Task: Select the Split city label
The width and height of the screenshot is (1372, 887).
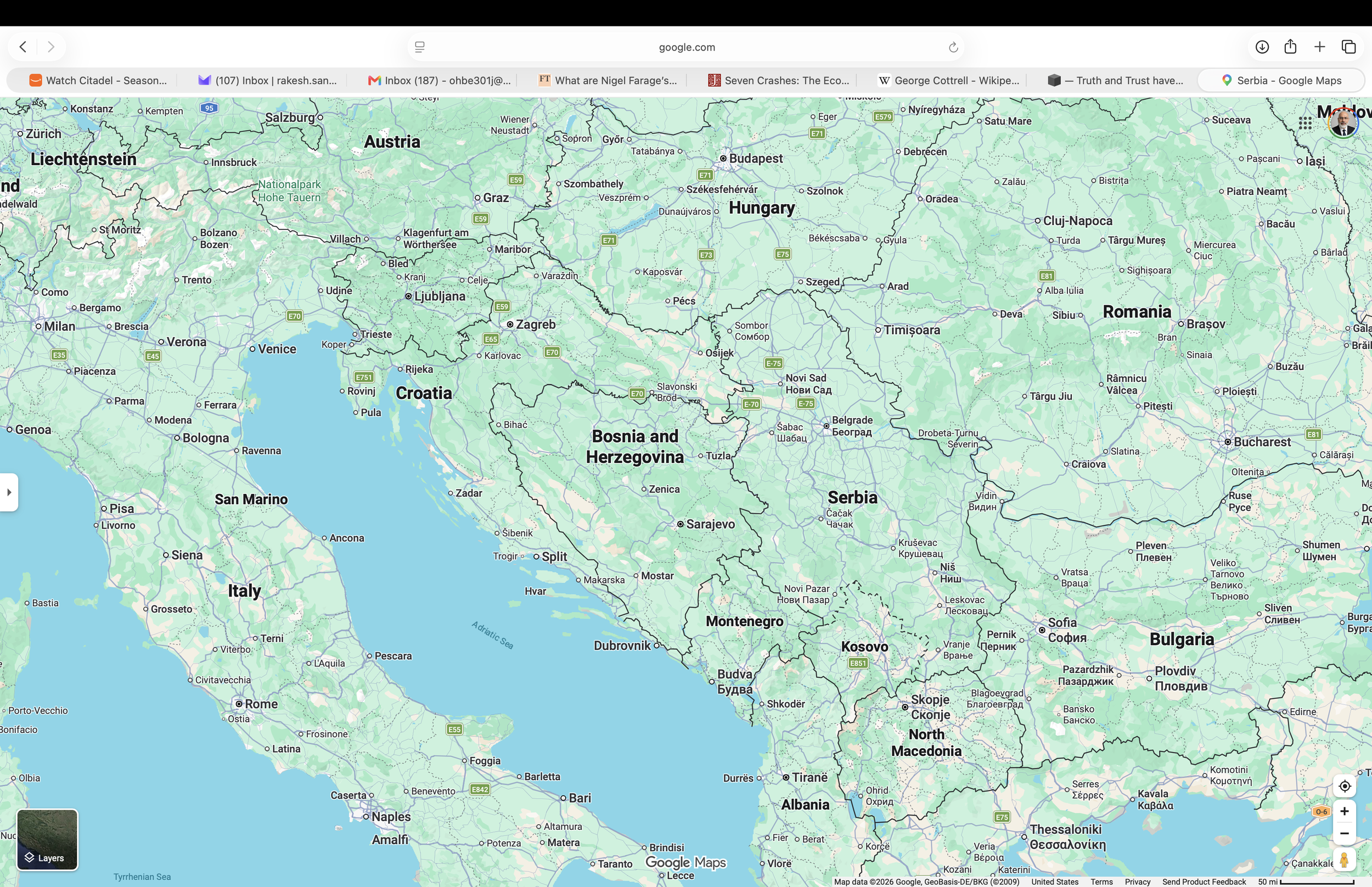Action: pyautogui.click(x=554, y=557)
